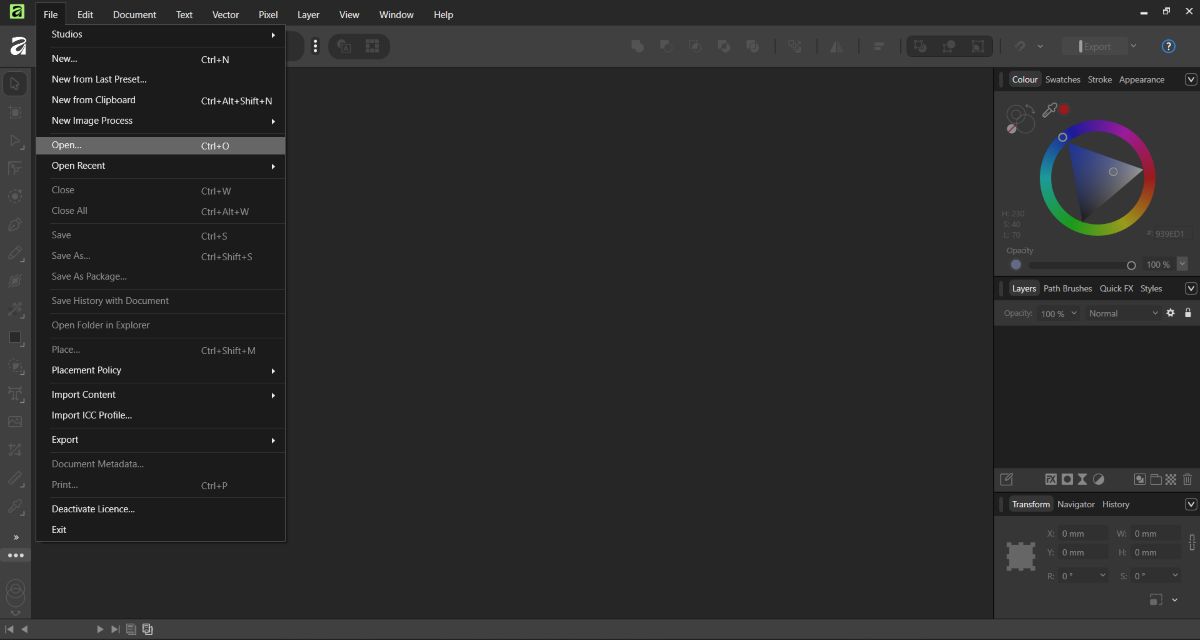The image size is (1200, 640).
Task: Toggle the blend options gear icon
Action: (x=1170, y=312)
